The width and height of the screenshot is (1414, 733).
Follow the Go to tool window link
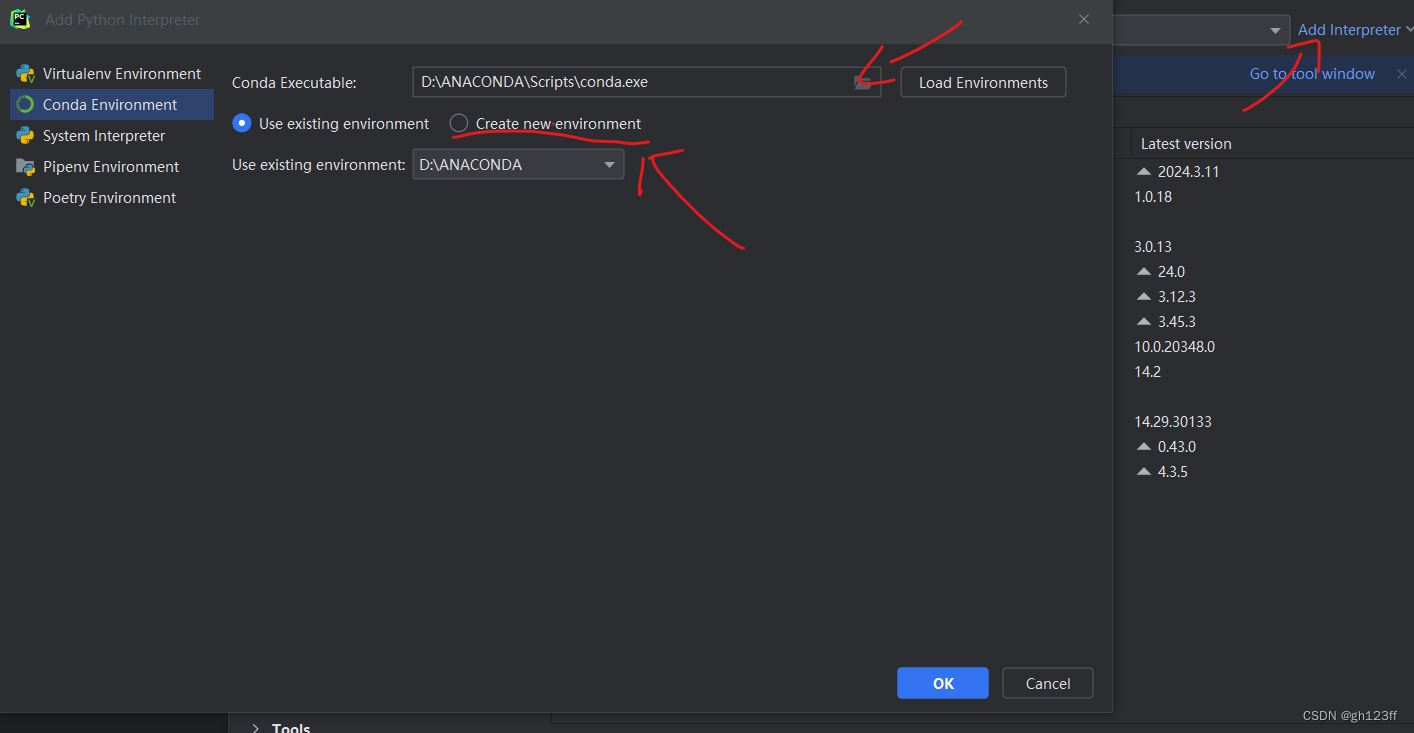tap(1311, 73)
